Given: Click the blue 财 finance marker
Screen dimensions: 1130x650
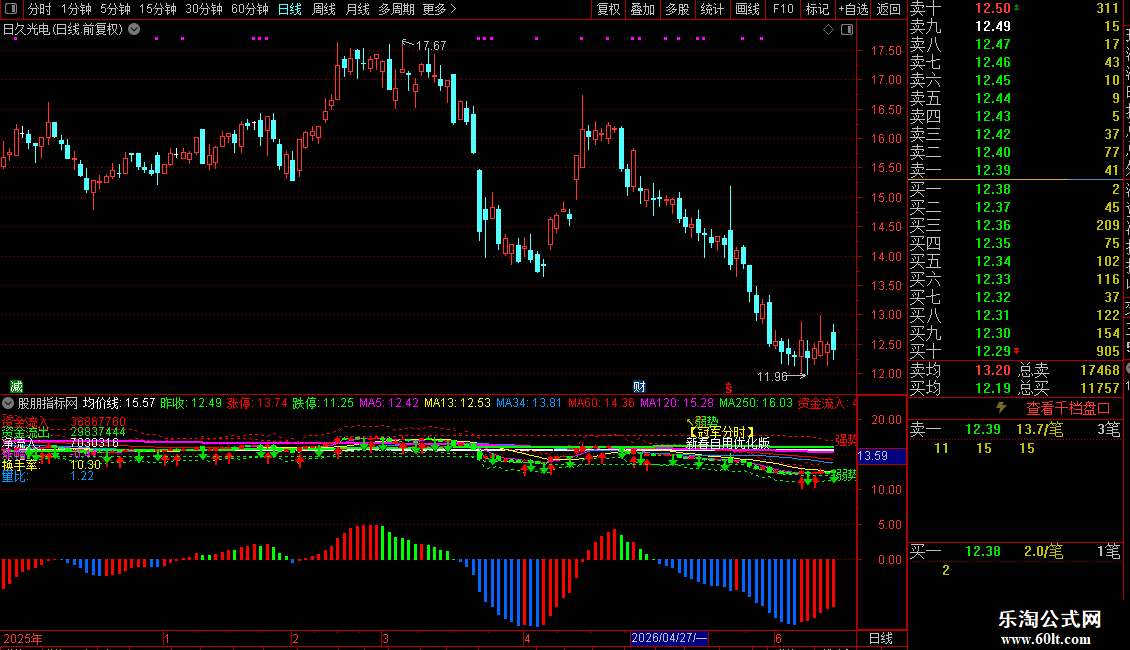Looking at the screenshot, I should click(x=639, y=386).
